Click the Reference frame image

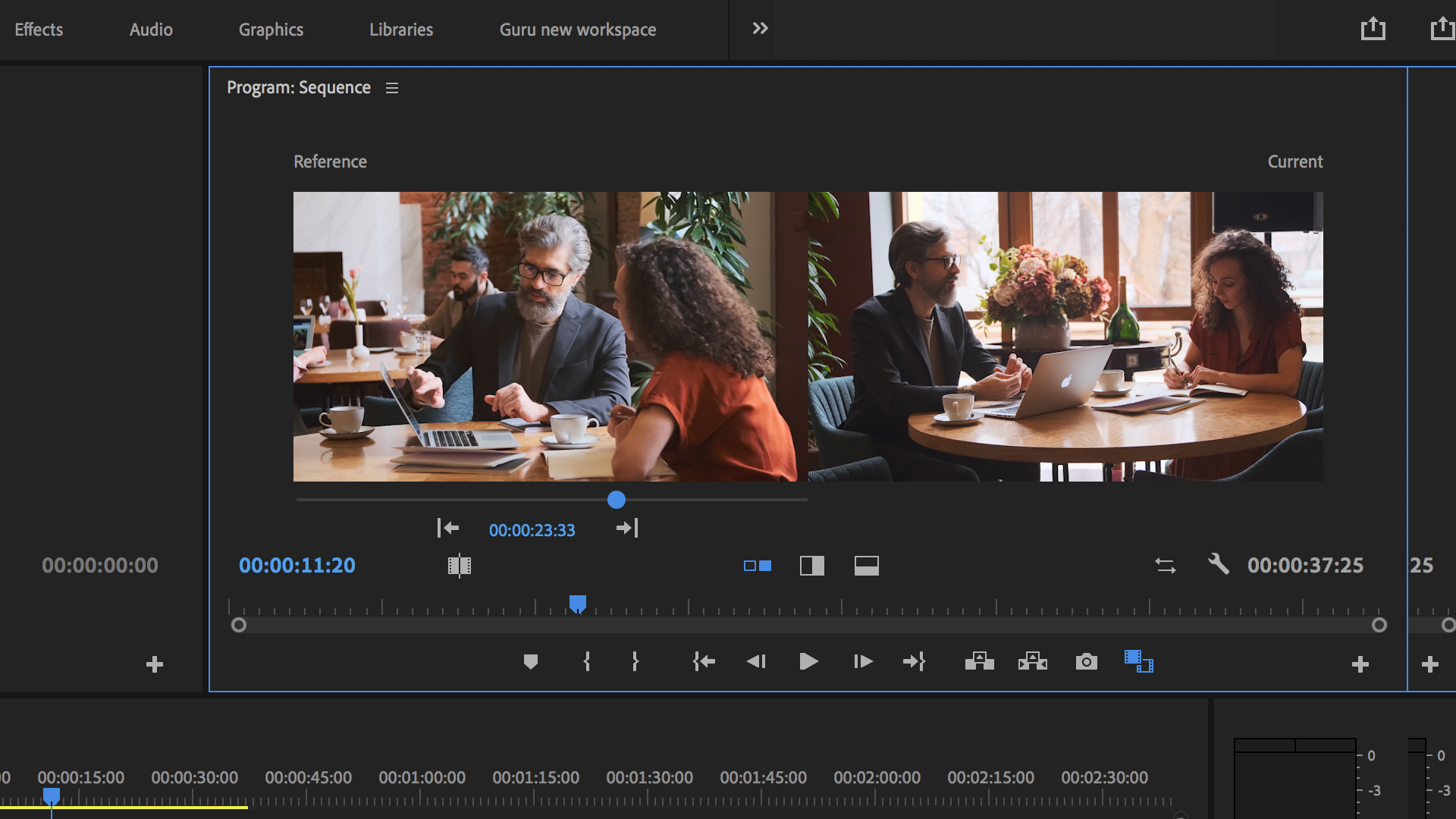(550, 336)
